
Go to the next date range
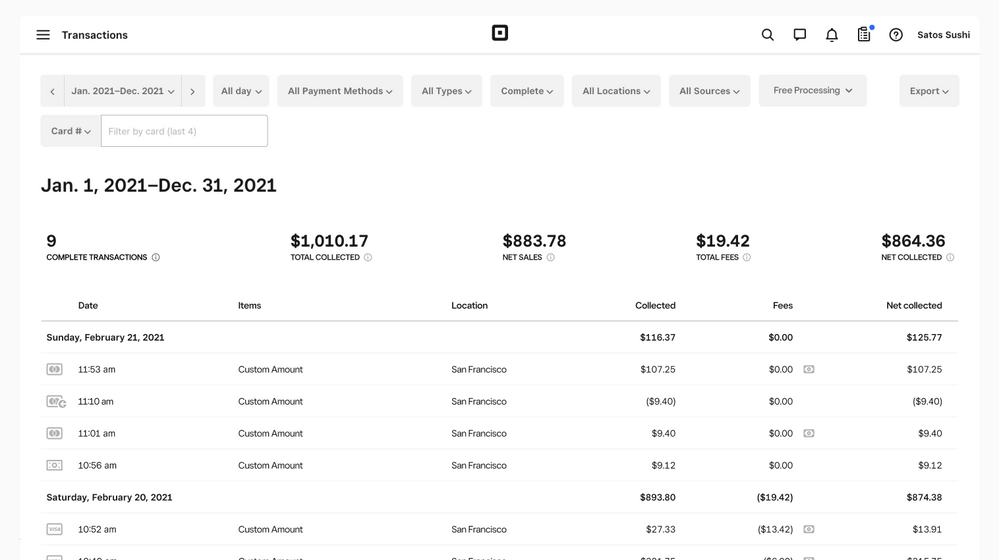(x=193, y=91)
